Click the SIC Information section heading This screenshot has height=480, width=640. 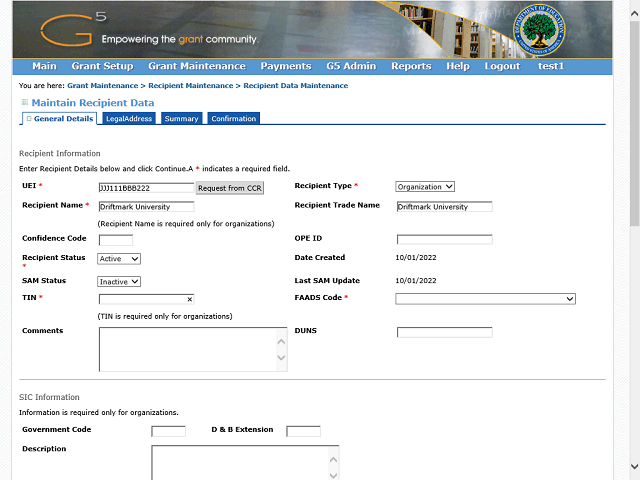tap(49, 397)
